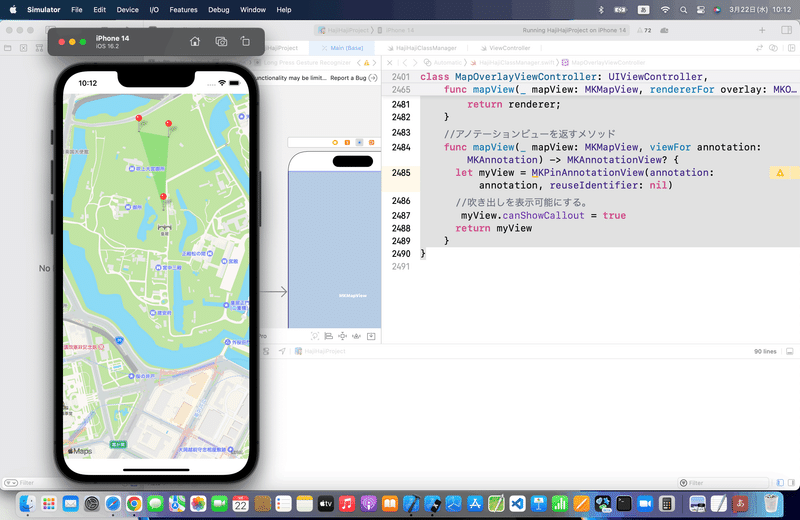
Task: Toggle the Xcode inspector panel
Action: tap(786, 30)
